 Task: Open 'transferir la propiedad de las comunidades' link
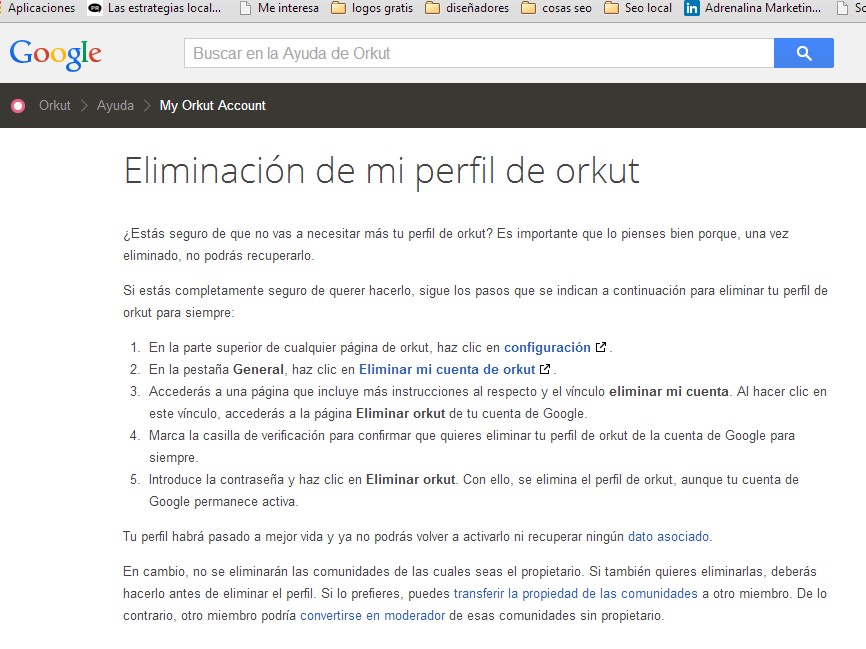(575, 593)
